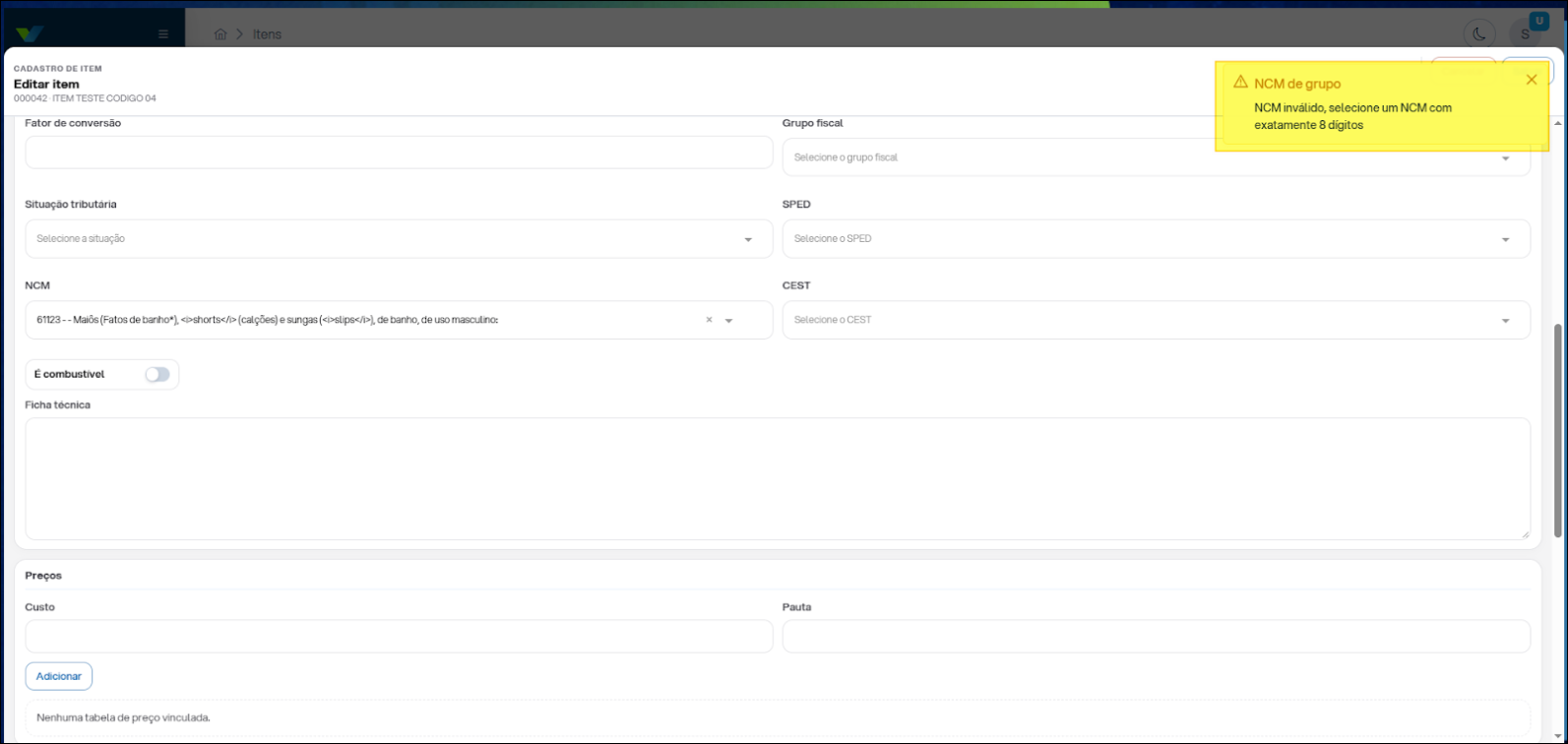Click the app logo in sidebar header
Viewport: 1568px width, 744px height.
(x=30, y=33)
